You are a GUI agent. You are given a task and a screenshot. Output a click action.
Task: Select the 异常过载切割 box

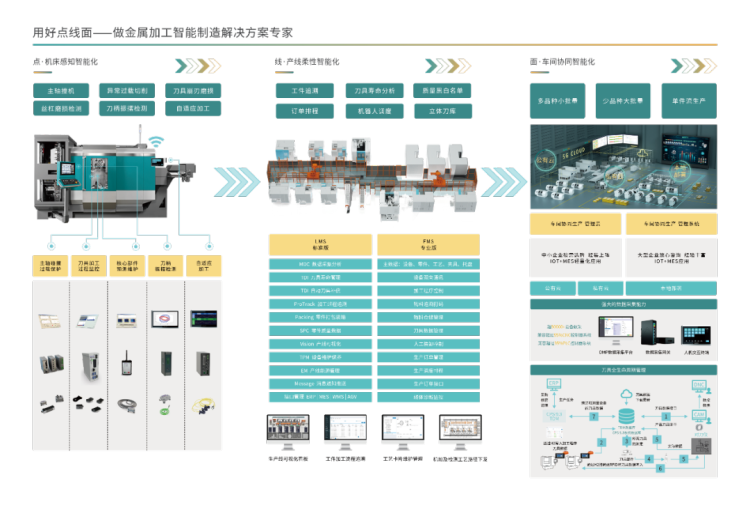[x=127, y=90]
